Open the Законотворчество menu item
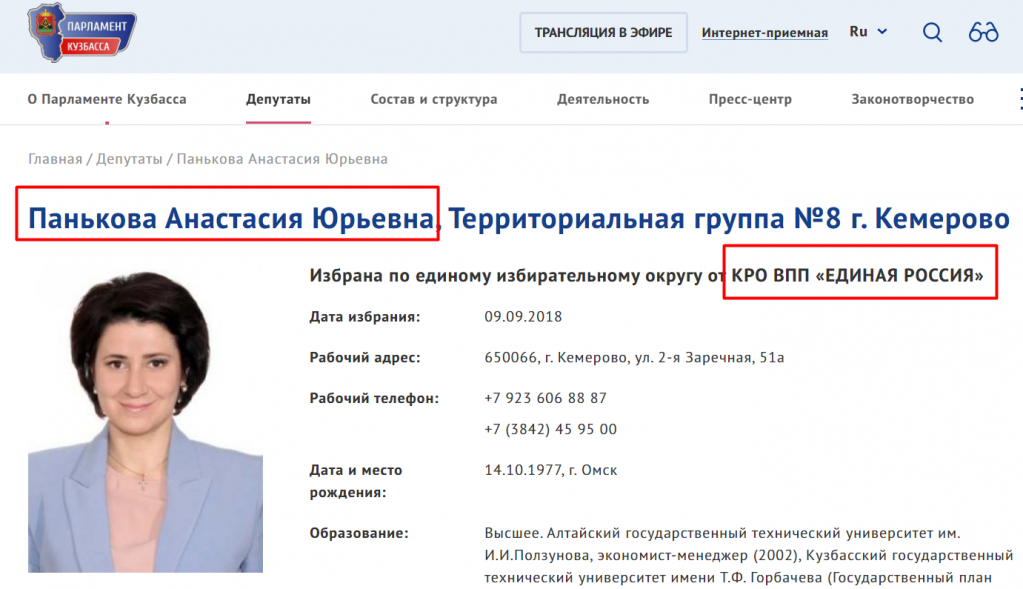Image resolution: width=1023 pixels, height=589 pixels. coord(913,99)
